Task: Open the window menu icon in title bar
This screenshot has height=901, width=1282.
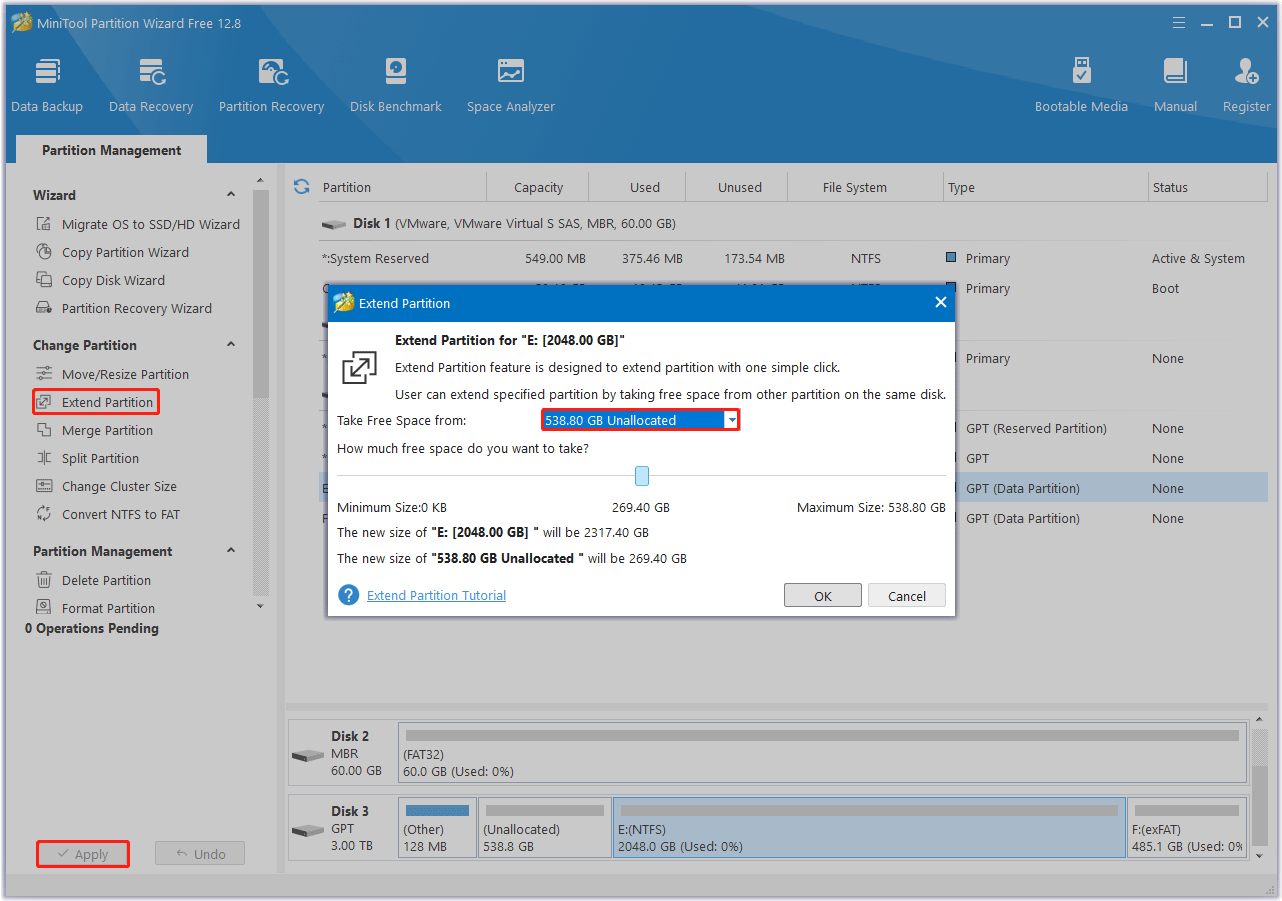Action: [1180, 22]
